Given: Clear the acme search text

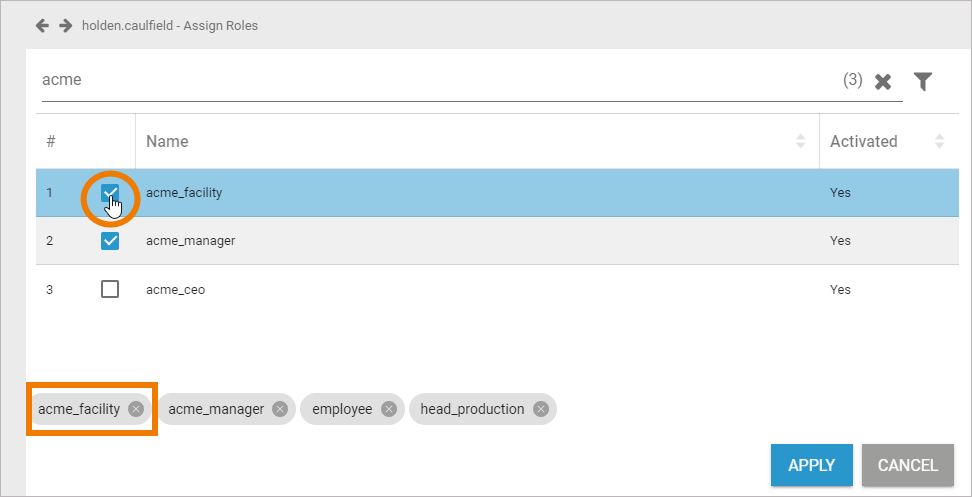Looking at the screenshot, I should (883, 82).
